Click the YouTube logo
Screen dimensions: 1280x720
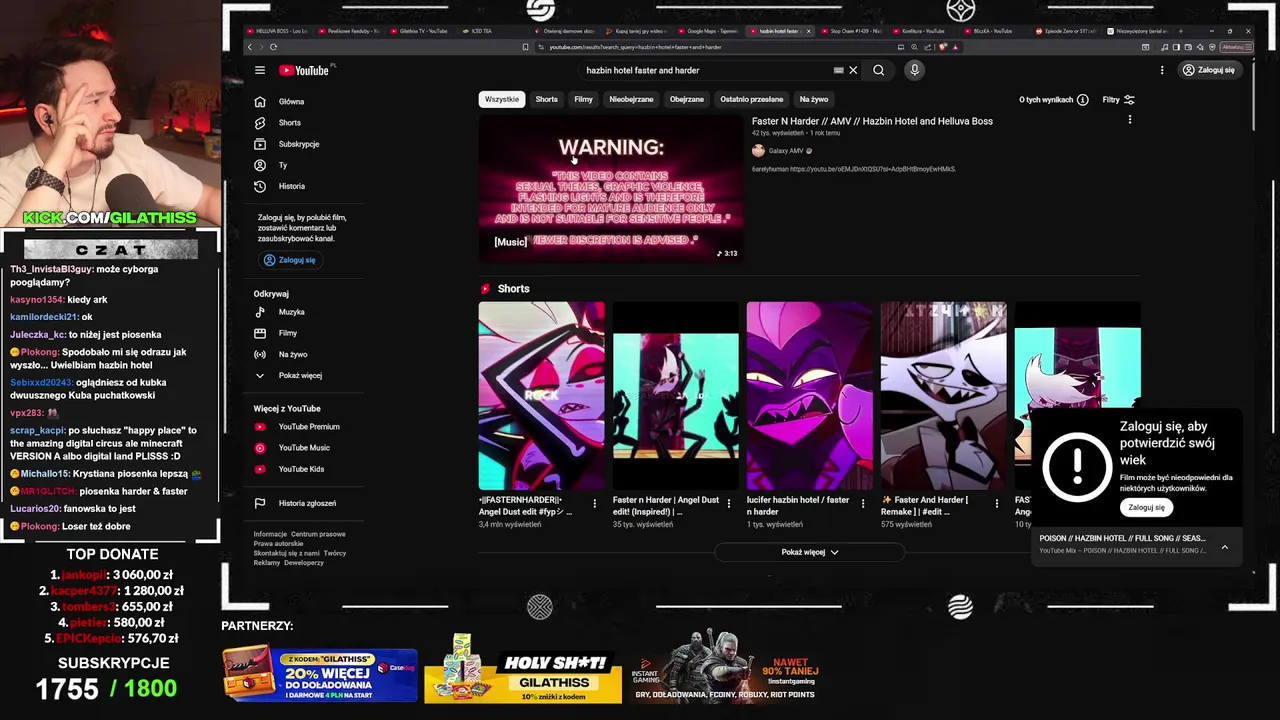click(306, 70)
